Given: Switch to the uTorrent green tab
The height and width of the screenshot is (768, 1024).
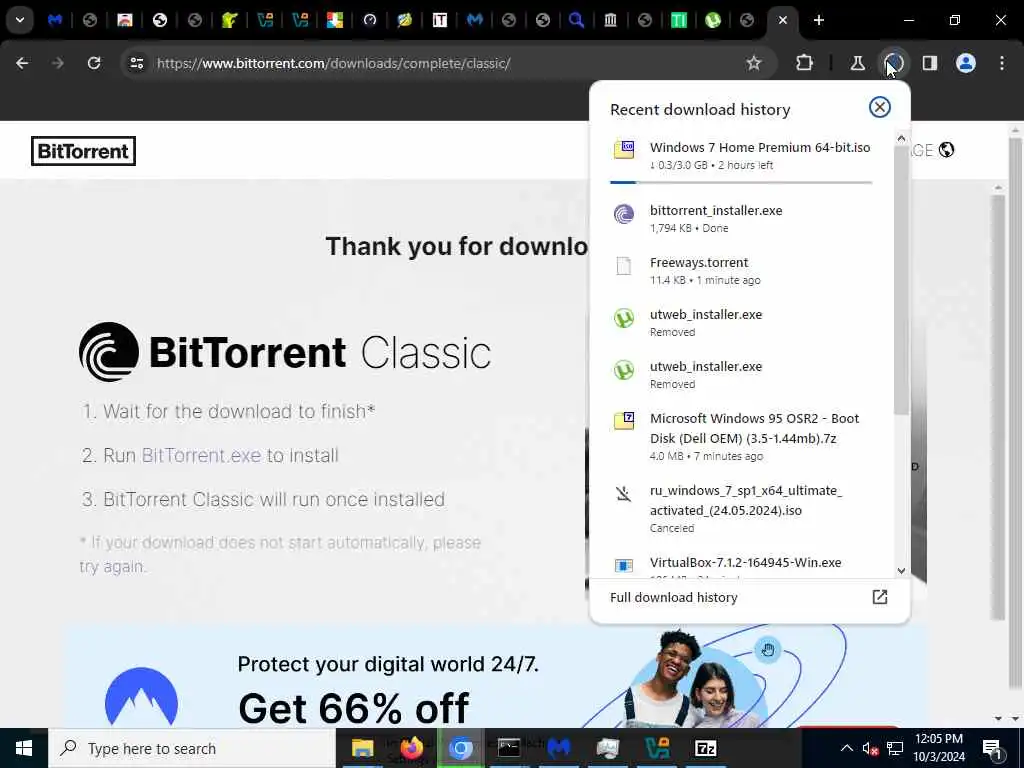Looking at the screenshot, I should [712, 20].
